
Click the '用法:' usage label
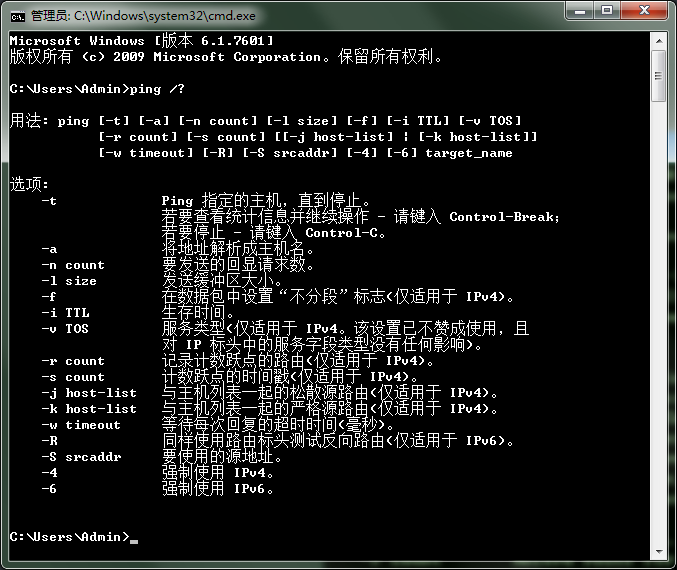click(29, 120)
